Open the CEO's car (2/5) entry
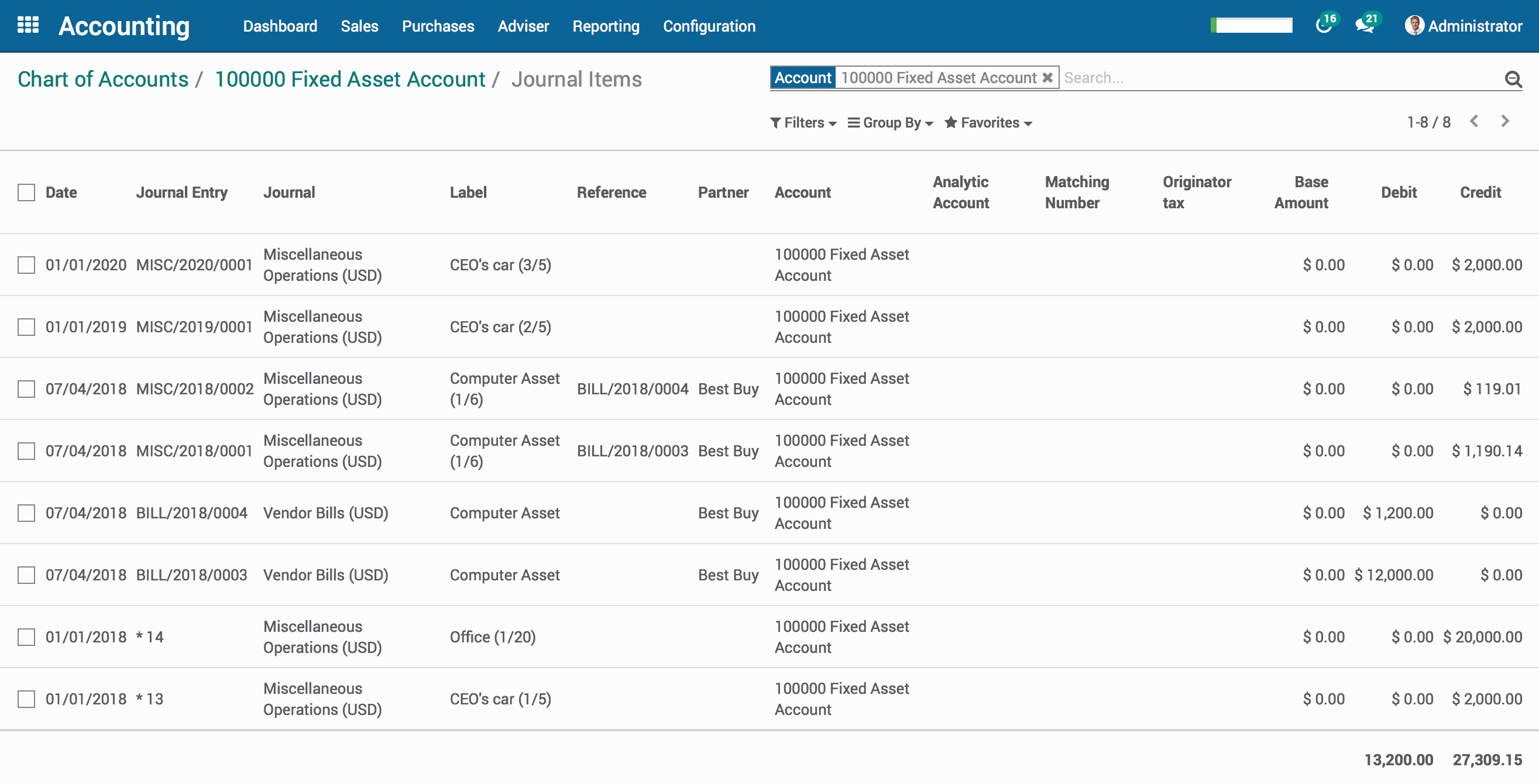This screenshot has width=1539, height=784. [x=501, y=327]
